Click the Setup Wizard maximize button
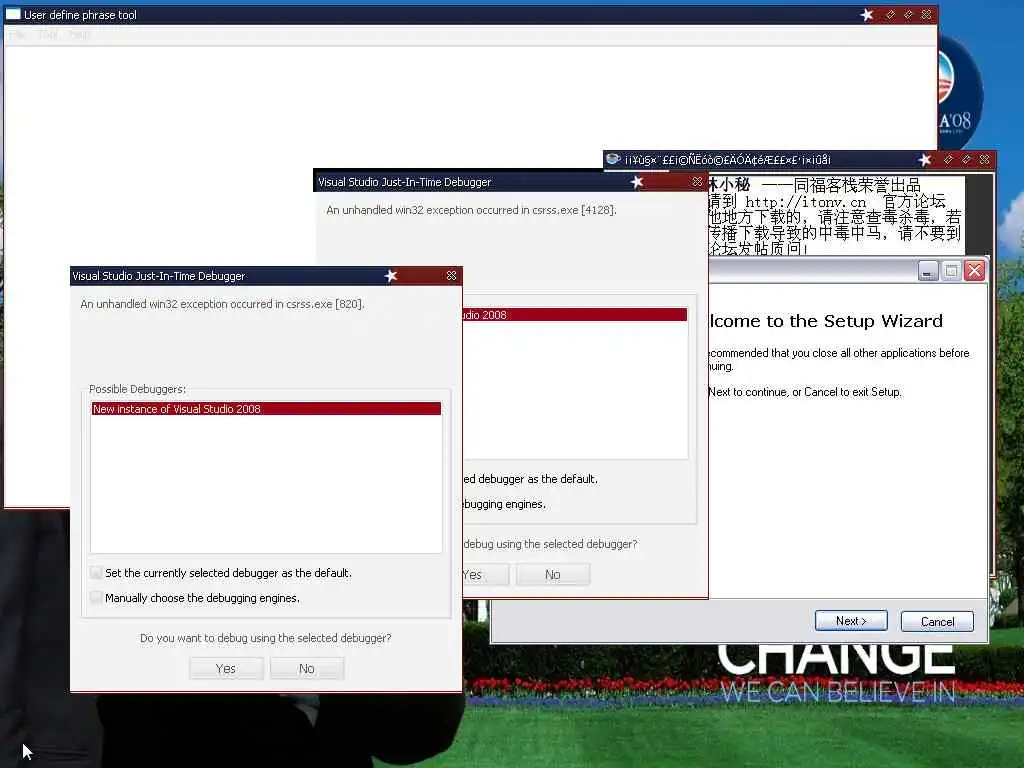 coord(952,270)
